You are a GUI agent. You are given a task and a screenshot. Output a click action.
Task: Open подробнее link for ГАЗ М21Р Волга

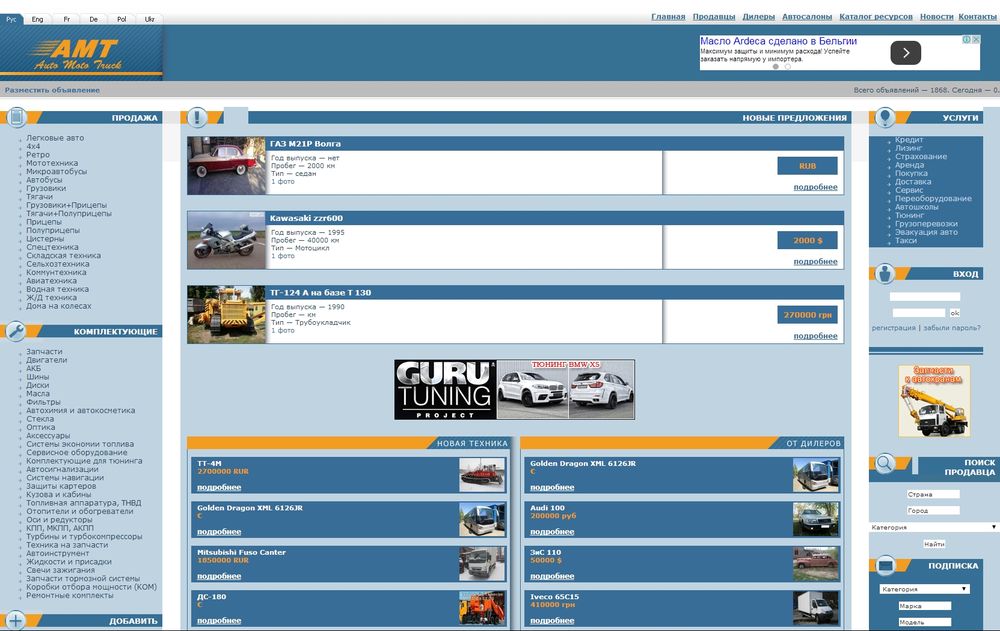click(816, 187)
